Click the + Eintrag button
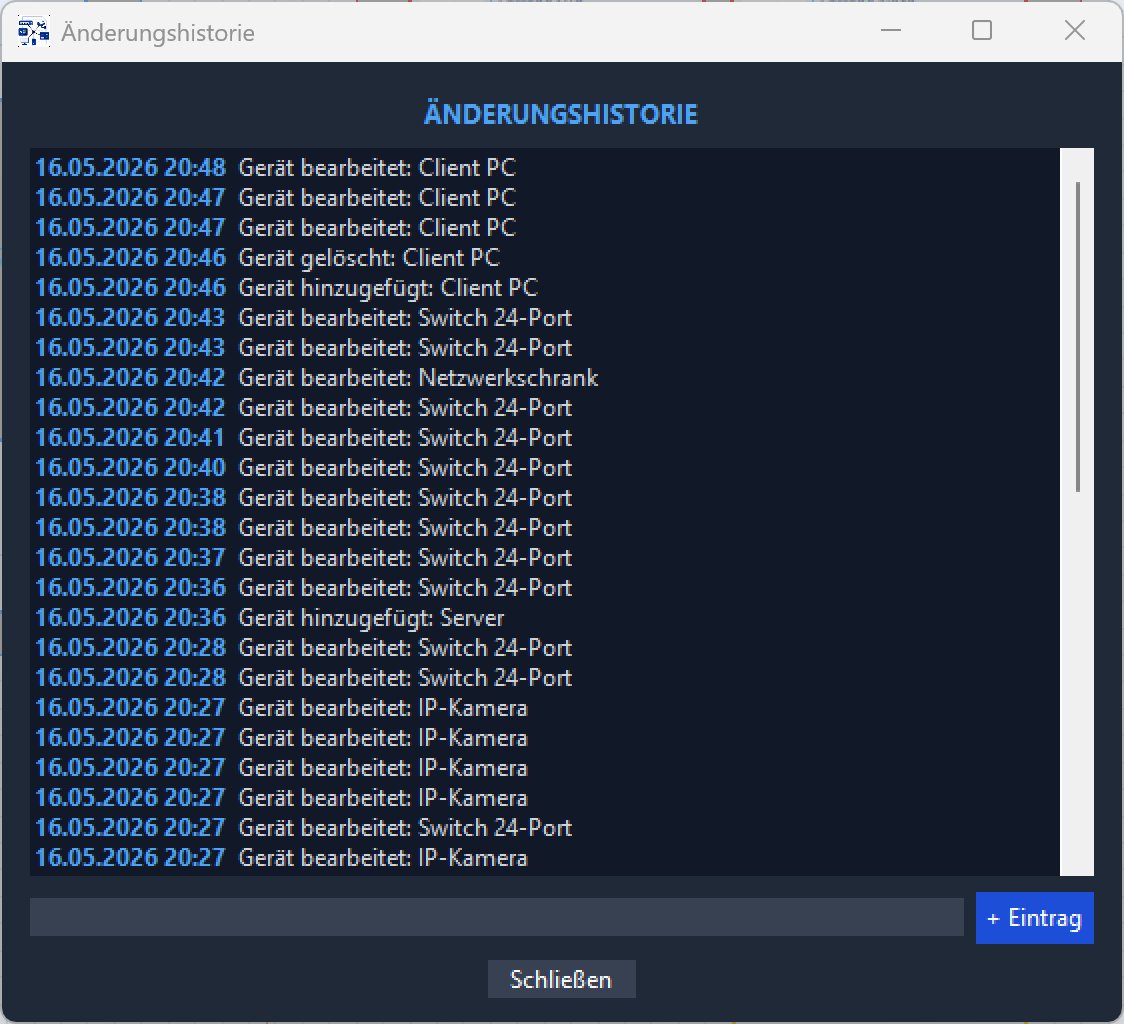1124x1024 pixels. coord(1034,918)
